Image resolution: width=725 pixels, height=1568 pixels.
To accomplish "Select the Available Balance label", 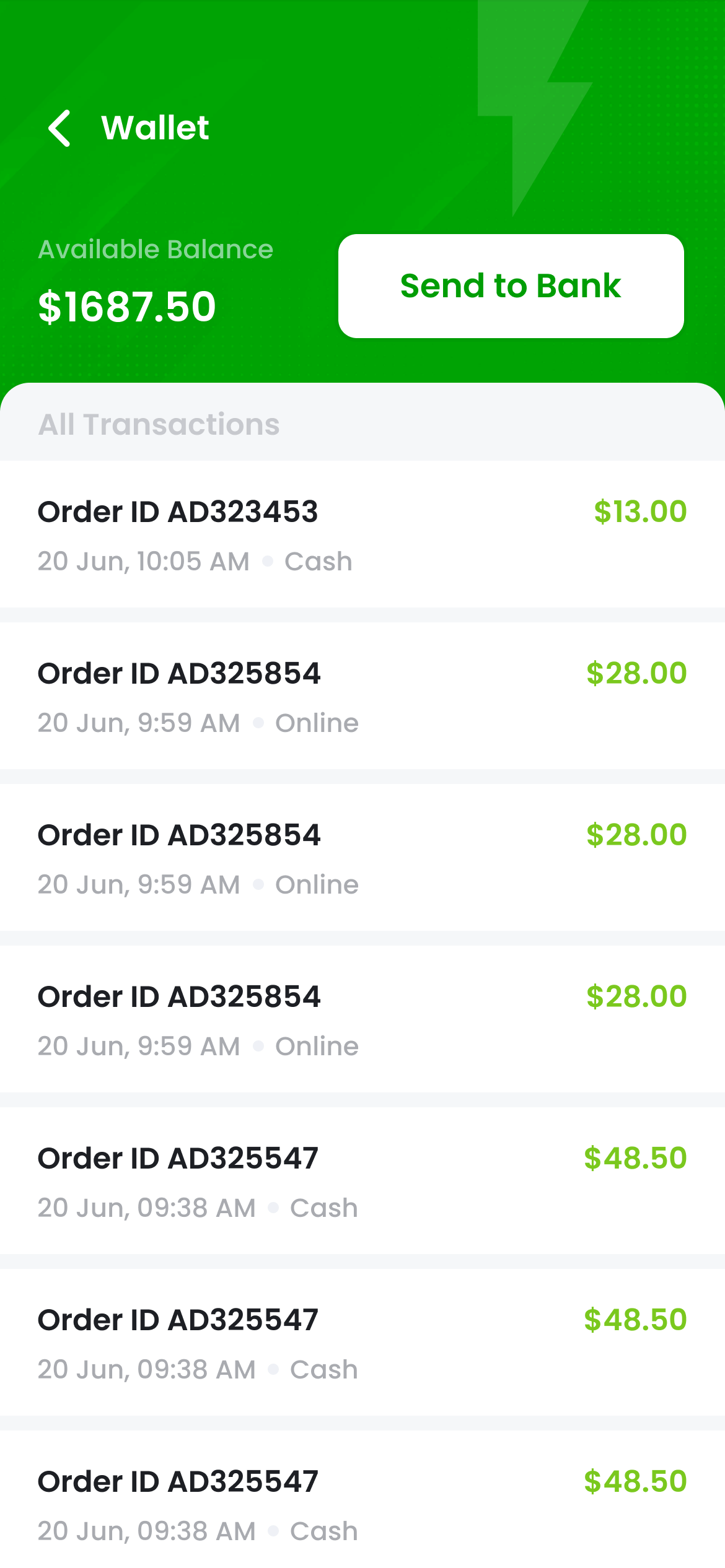I will coord(156,250).
